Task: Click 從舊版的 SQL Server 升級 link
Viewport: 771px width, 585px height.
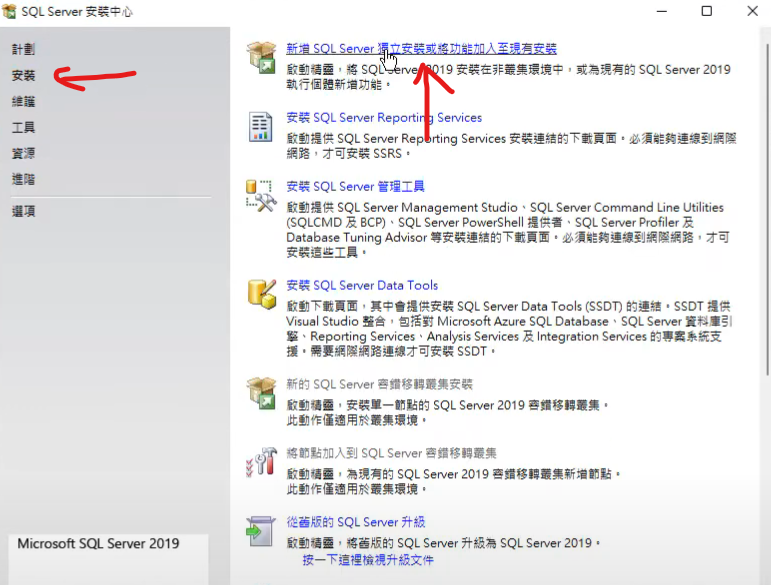Action: tap(356, 522)
